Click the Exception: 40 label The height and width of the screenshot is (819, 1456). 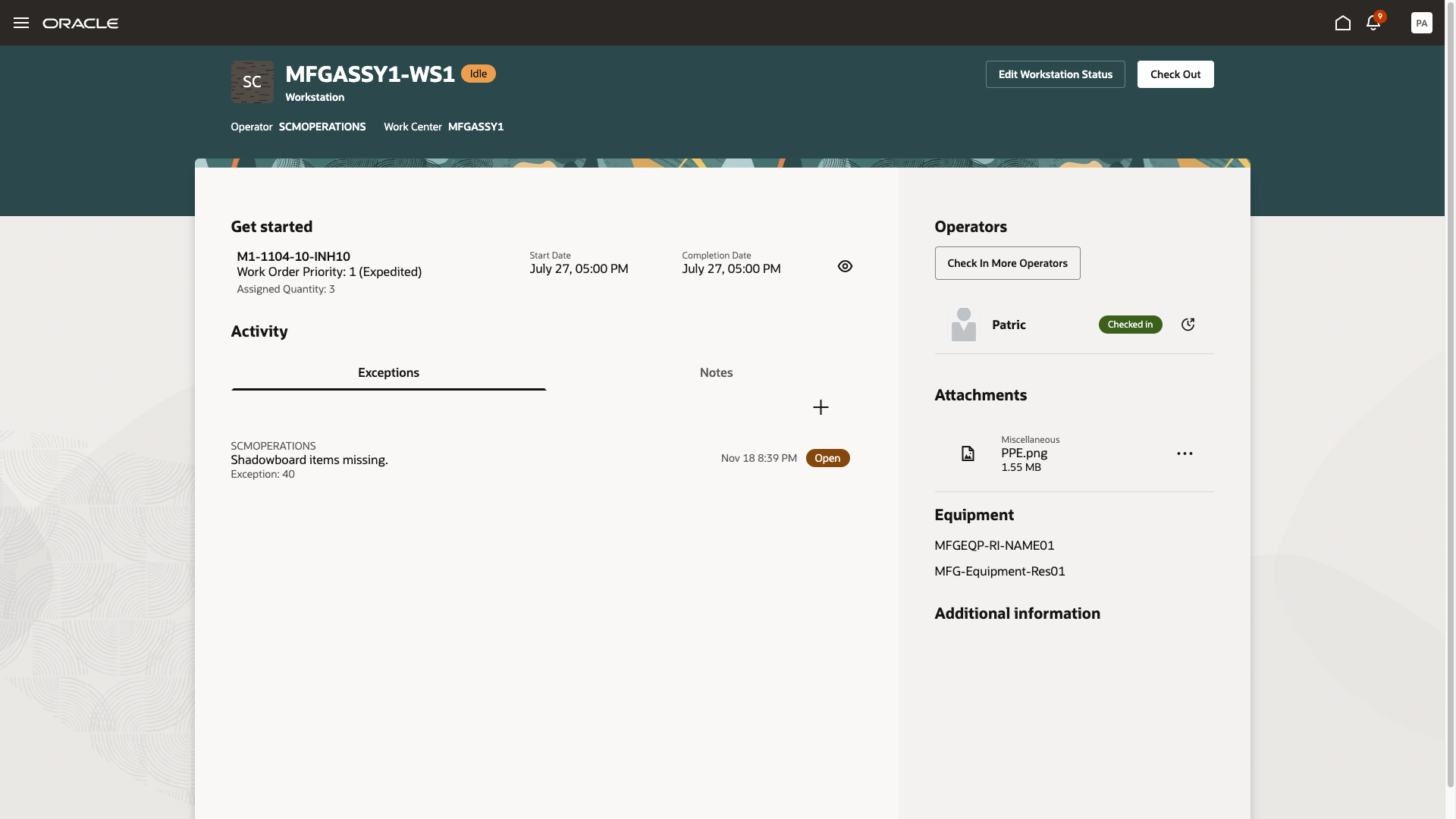(262, 474)
